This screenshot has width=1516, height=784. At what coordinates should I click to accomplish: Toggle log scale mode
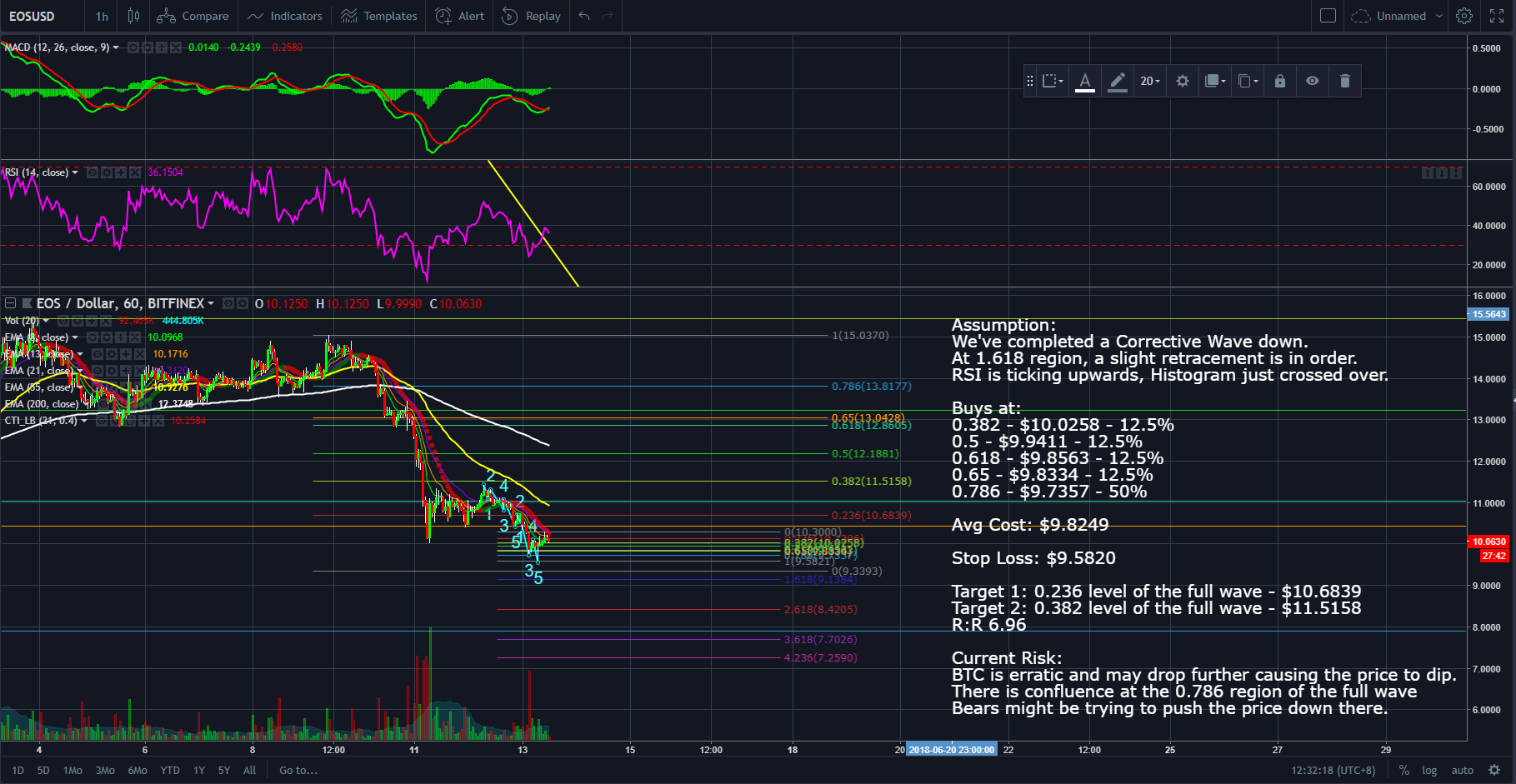click(1429, 771)
